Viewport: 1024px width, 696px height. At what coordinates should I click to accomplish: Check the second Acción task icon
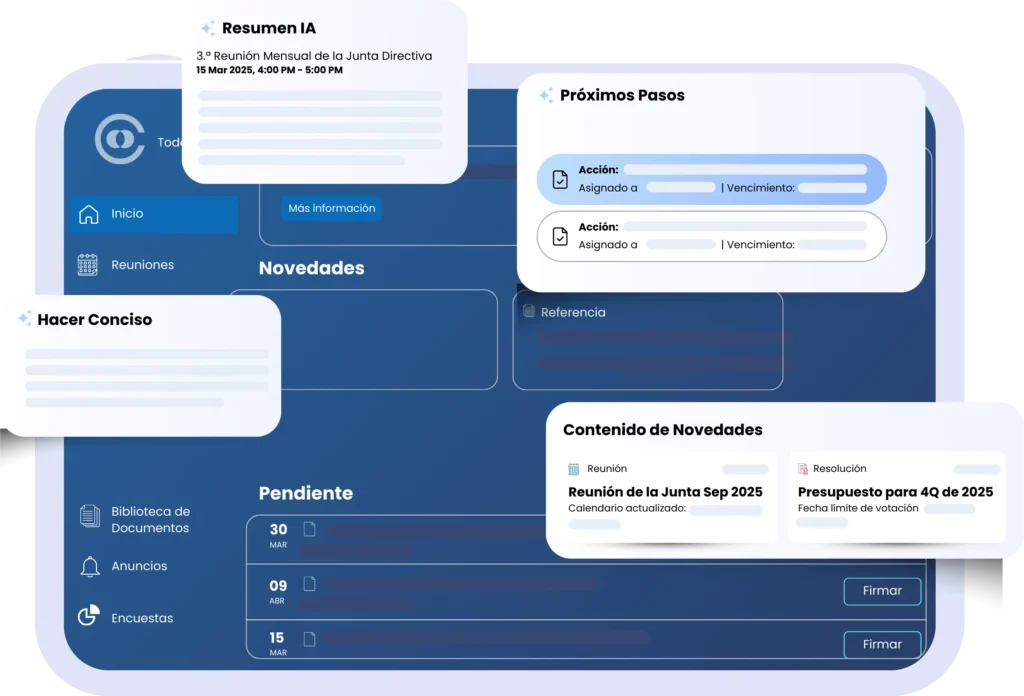pyautogui.click(x=560, y=237)
